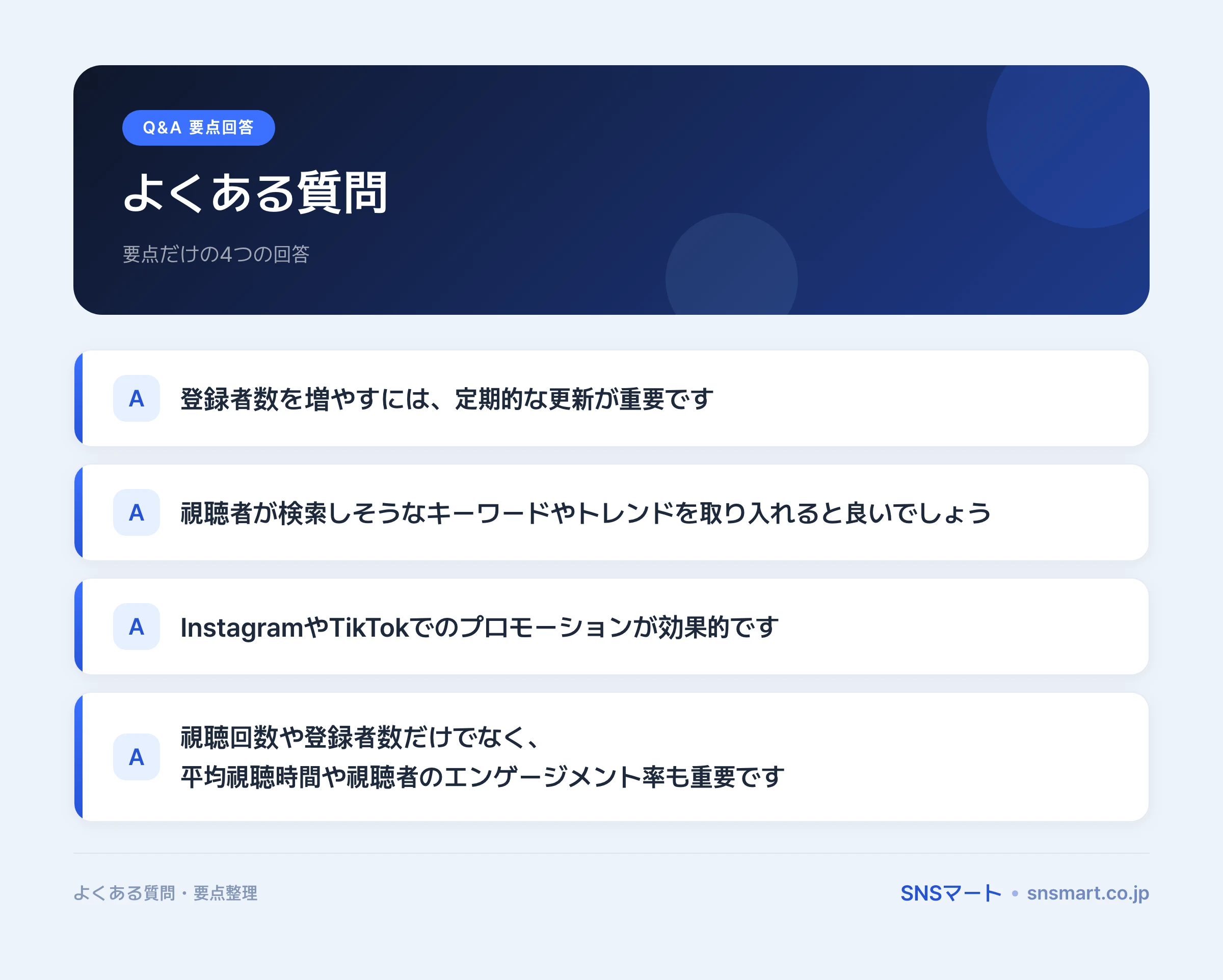The width and height of the screenshot is (1223, 980).
Task: Click the Q&A 要点回答 badge
Action: pyautogui.click(x=199, y=128)
